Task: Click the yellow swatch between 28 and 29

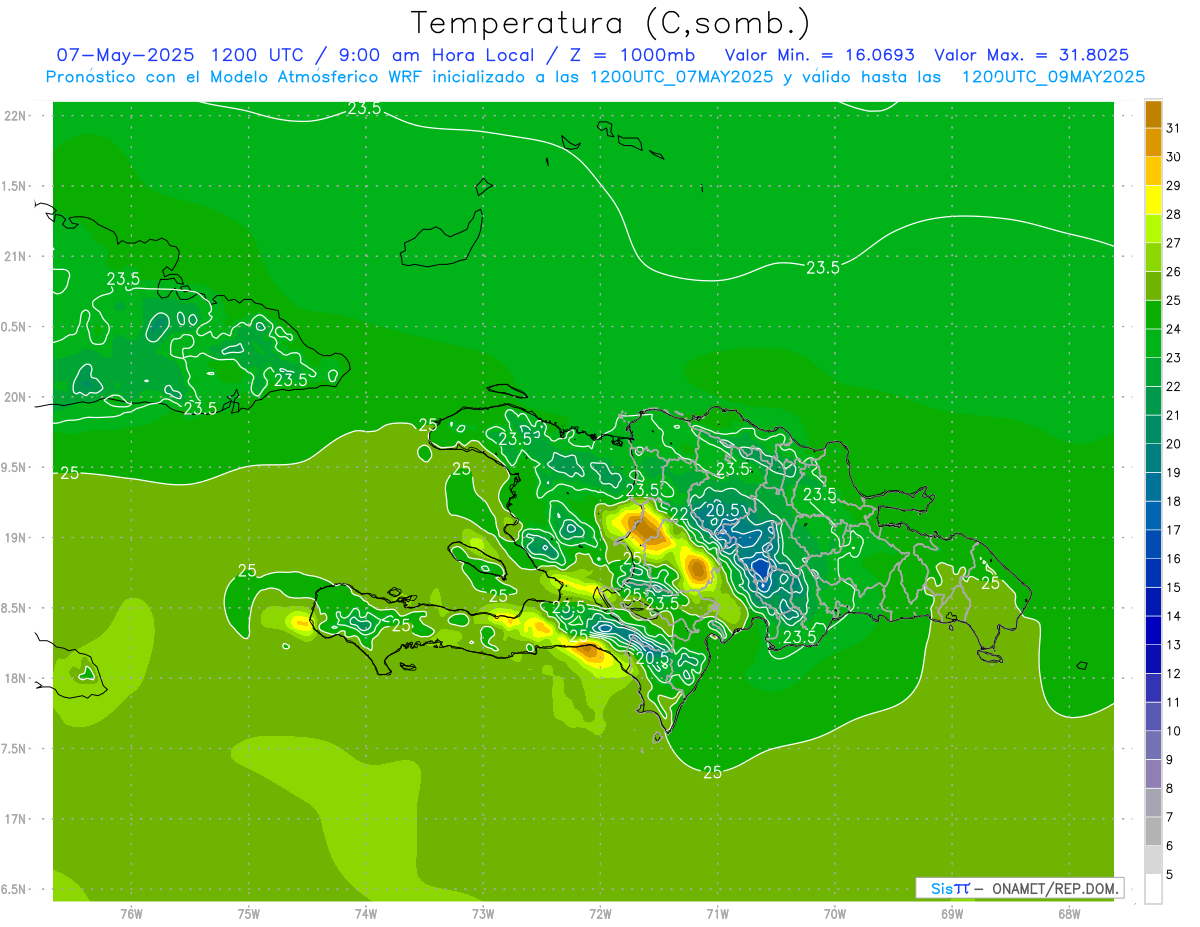Action: tap(1153, 200)
